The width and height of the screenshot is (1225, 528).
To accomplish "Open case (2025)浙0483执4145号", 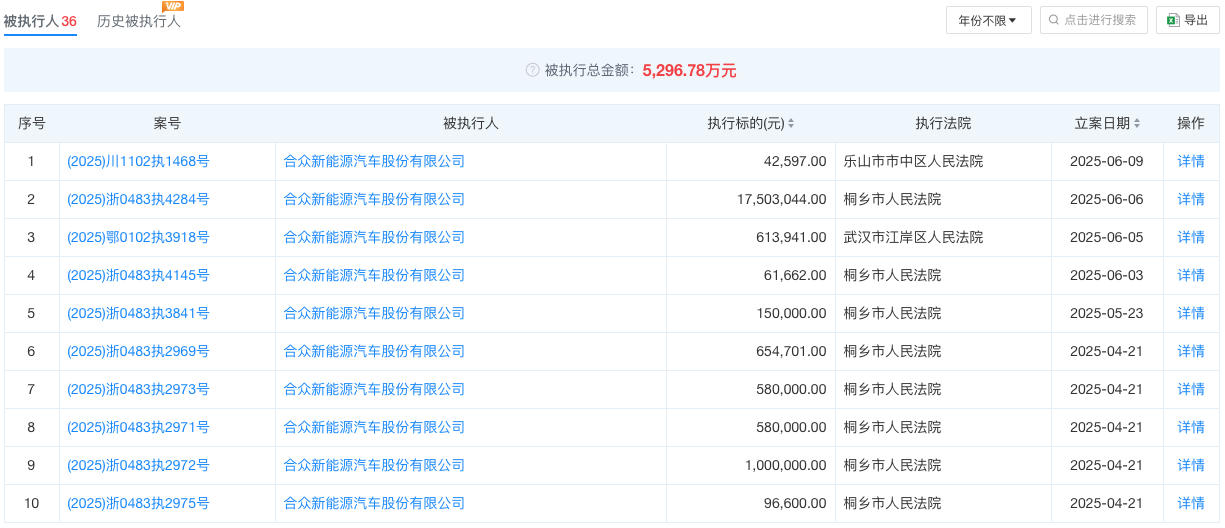I will point(138,275).
